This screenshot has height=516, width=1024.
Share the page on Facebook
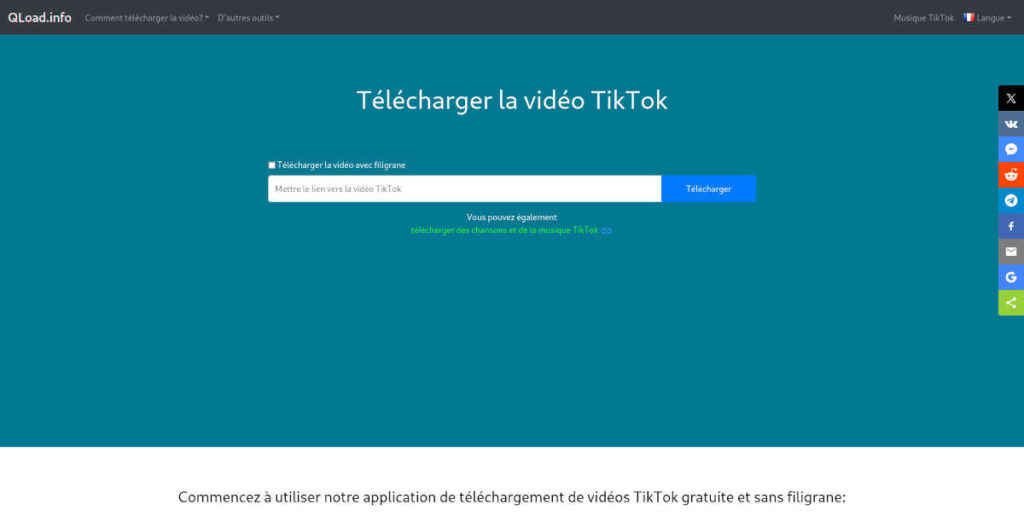coord(1011,226)
